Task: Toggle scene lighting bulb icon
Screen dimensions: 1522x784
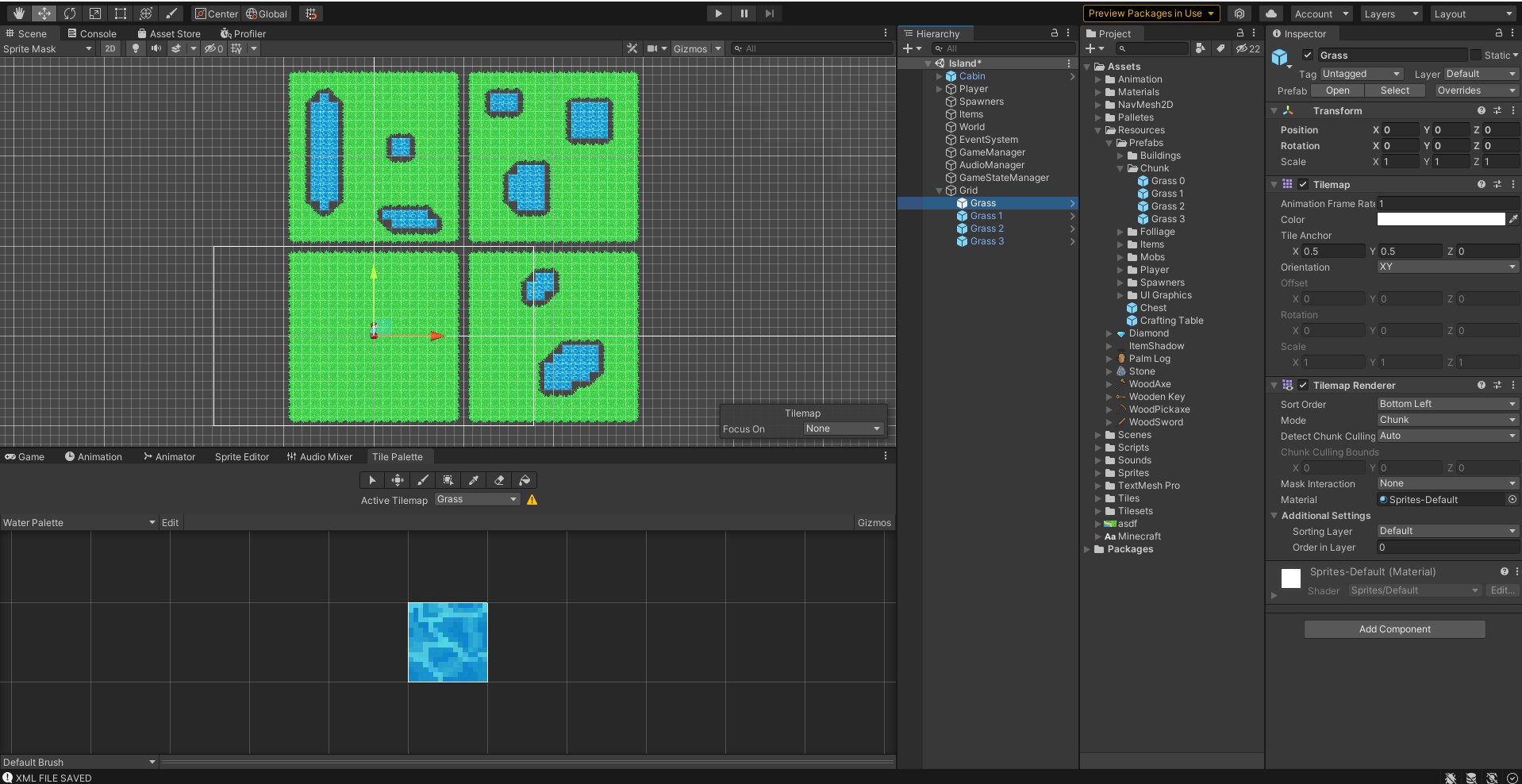Action: click(135, 48)
